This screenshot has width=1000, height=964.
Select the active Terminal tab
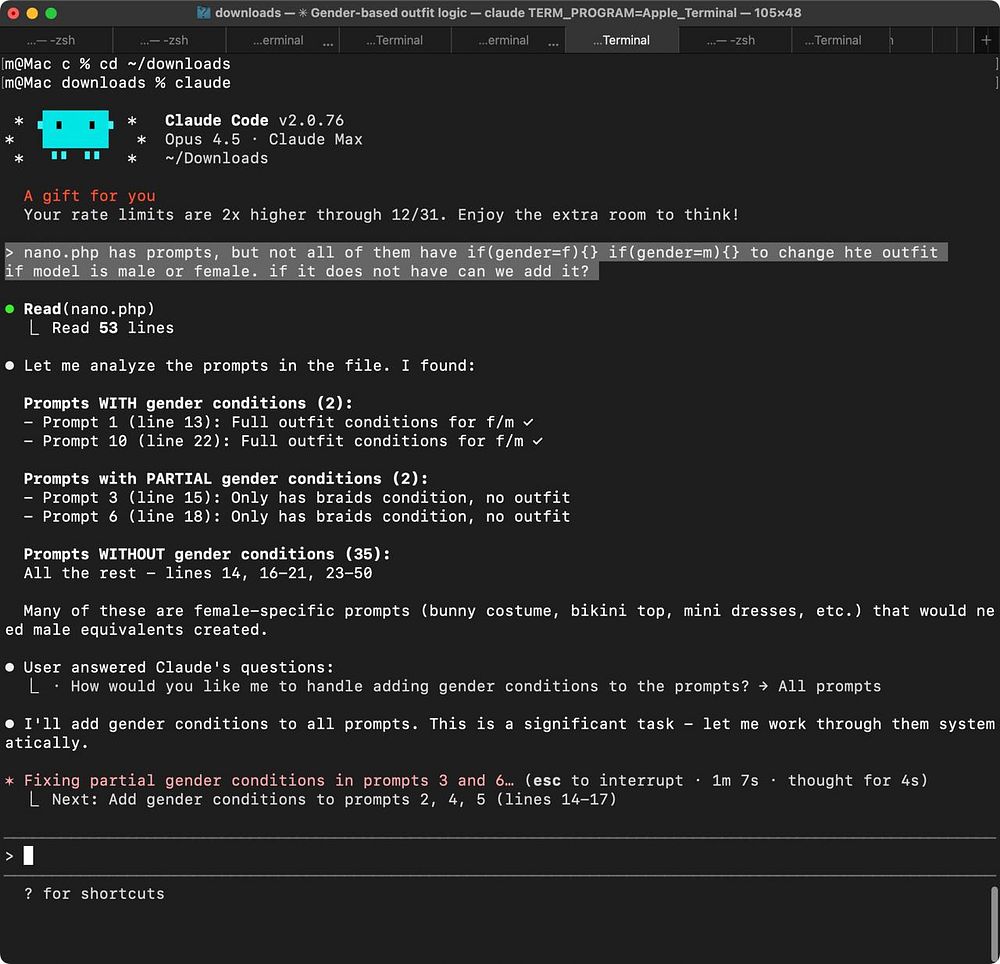point(622,40)
